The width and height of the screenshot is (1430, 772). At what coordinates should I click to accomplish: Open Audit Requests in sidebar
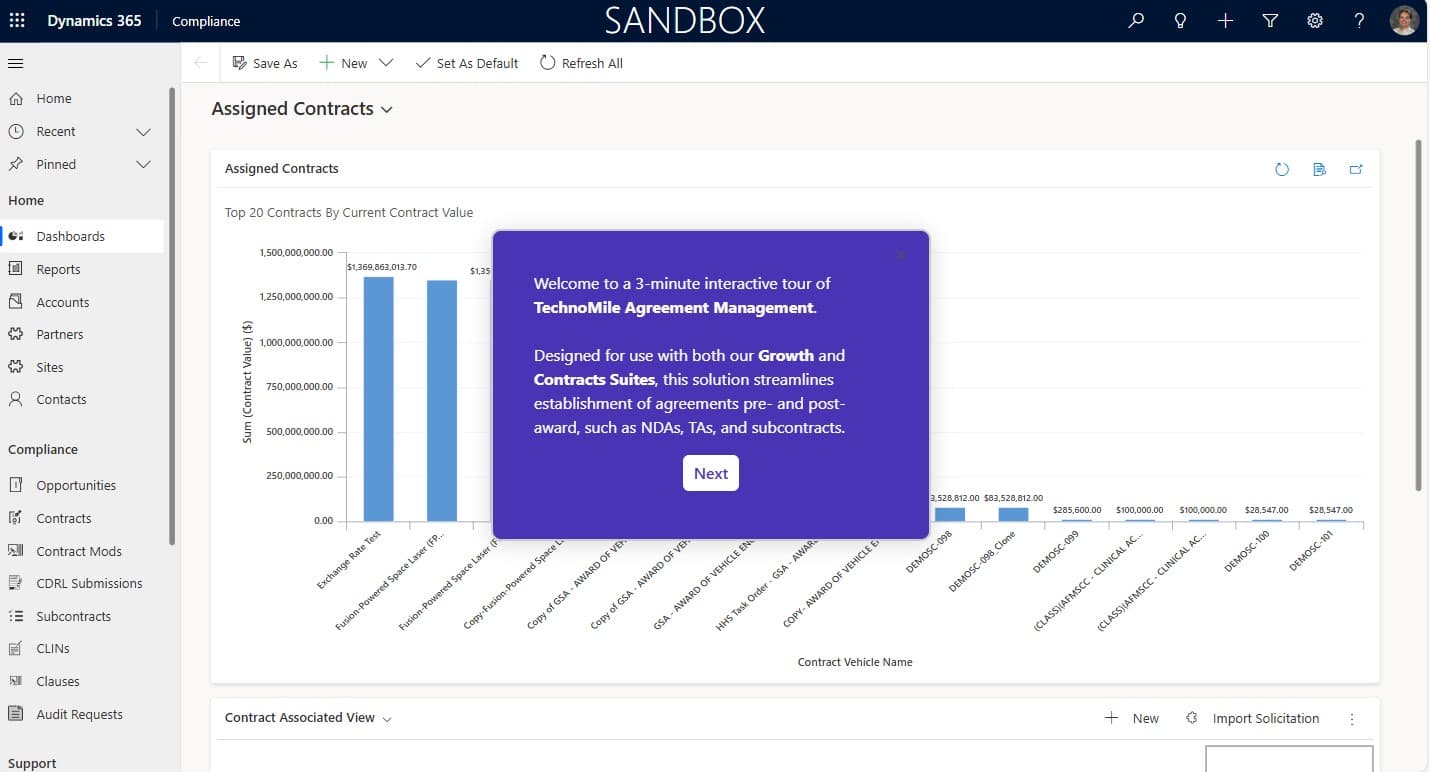tap(79, 714)
